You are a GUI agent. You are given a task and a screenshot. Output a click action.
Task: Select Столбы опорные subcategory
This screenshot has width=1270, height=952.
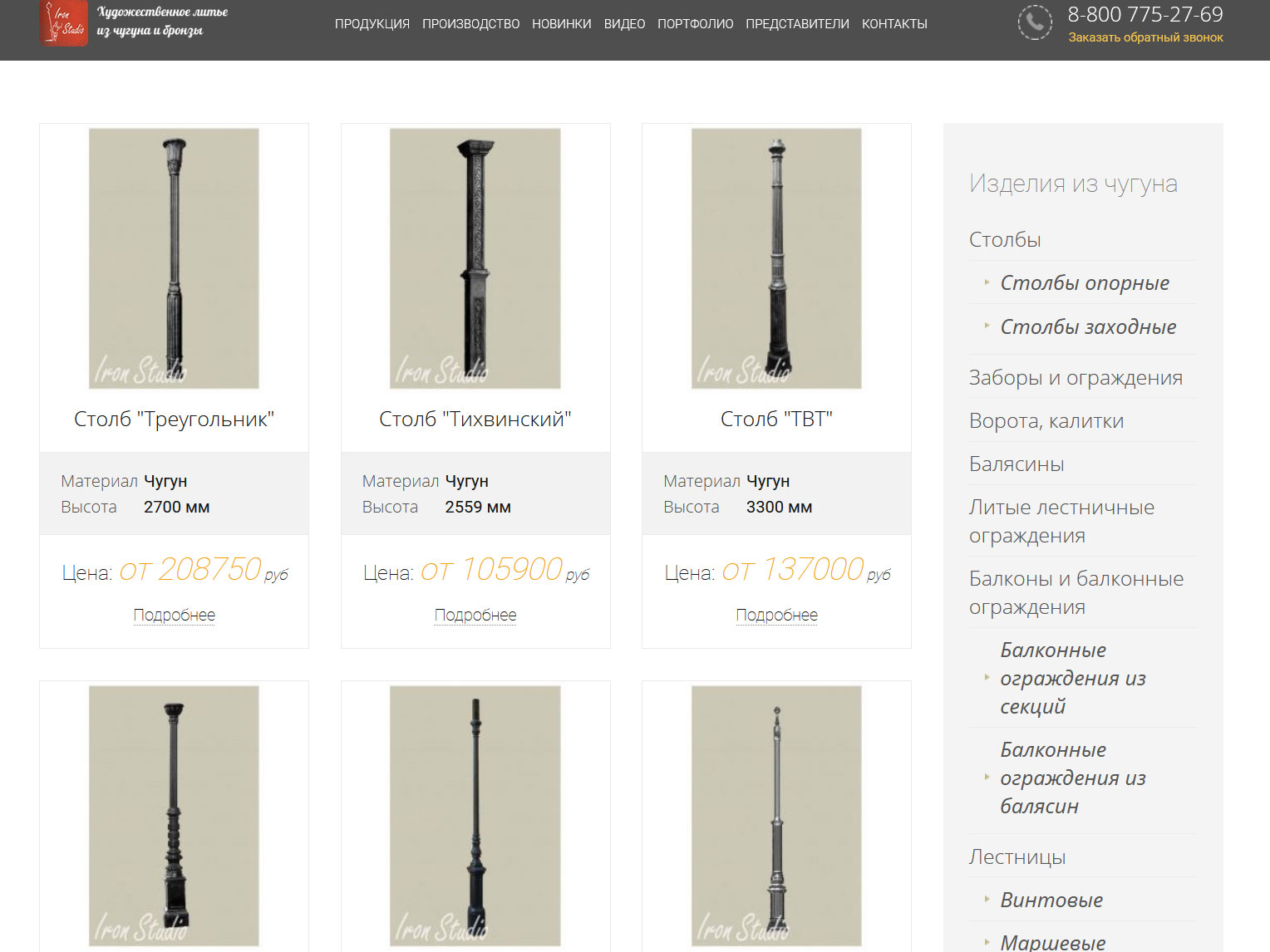1085,282
